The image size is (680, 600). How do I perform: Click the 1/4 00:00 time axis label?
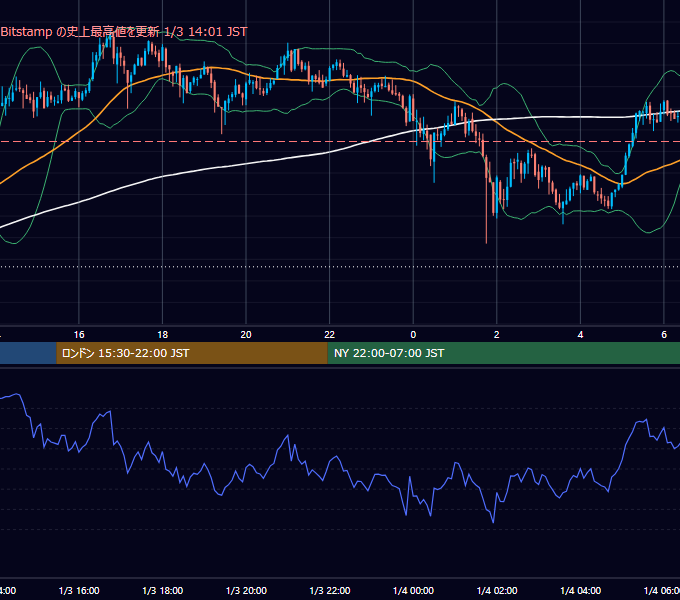(413, 590)
